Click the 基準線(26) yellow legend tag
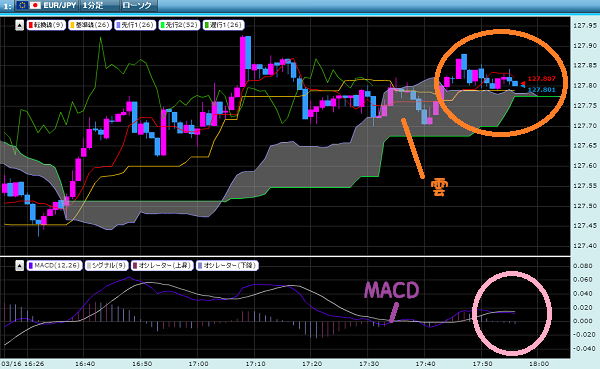Screen dimensions: 600x369 click(90, 25)
